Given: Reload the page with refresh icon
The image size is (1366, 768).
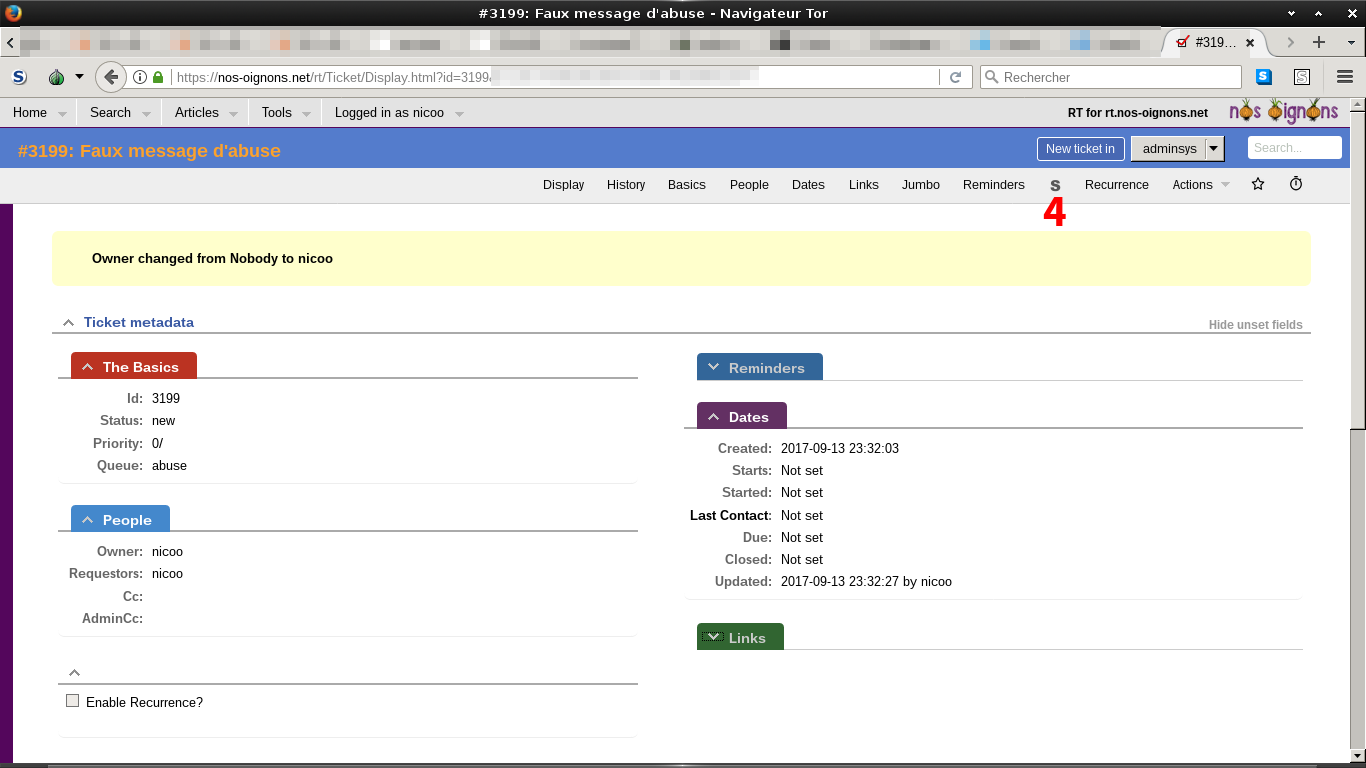Looking at the screenshot, I should 955,77.
